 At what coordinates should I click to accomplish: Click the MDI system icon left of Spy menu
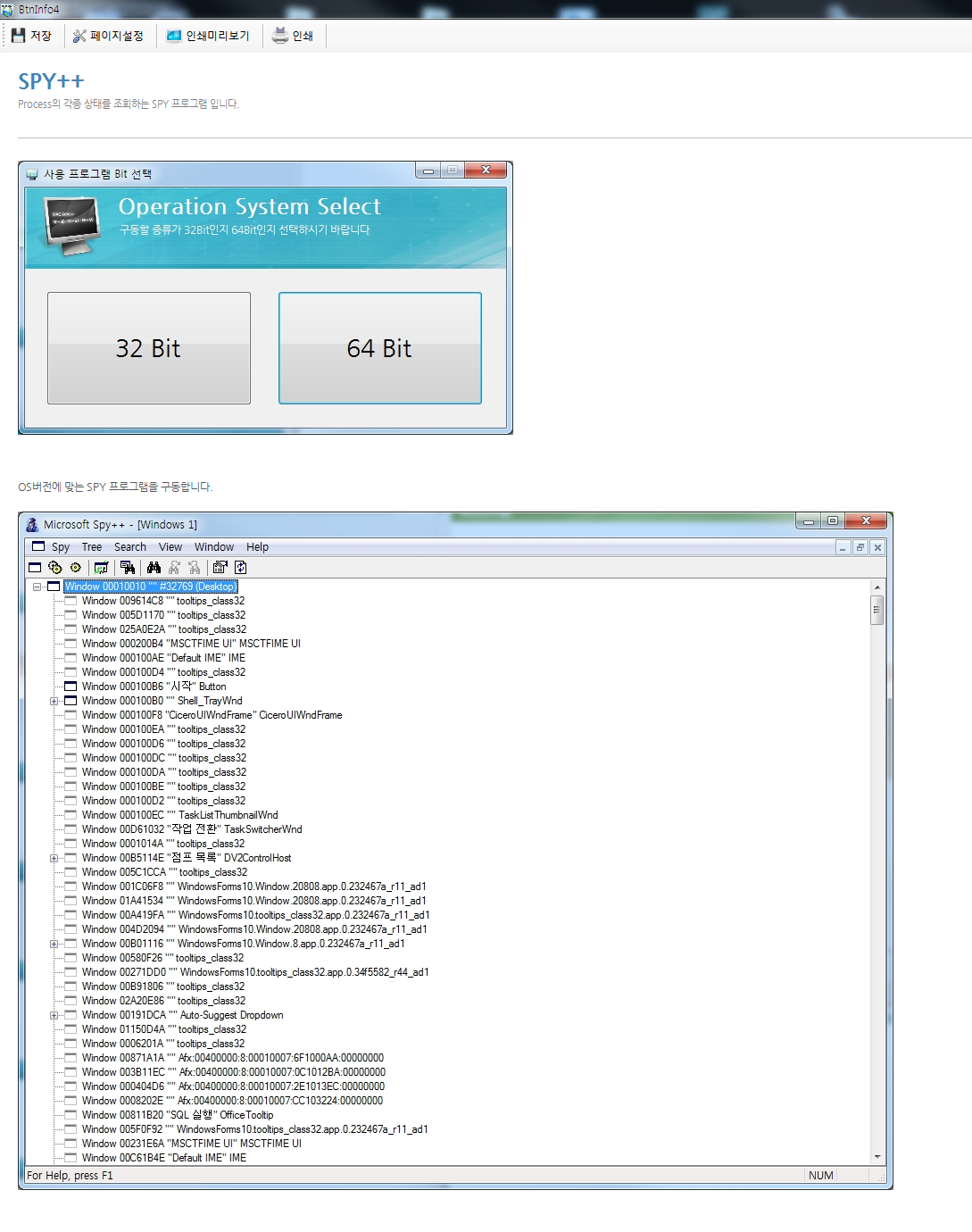(x=38, y=546)
